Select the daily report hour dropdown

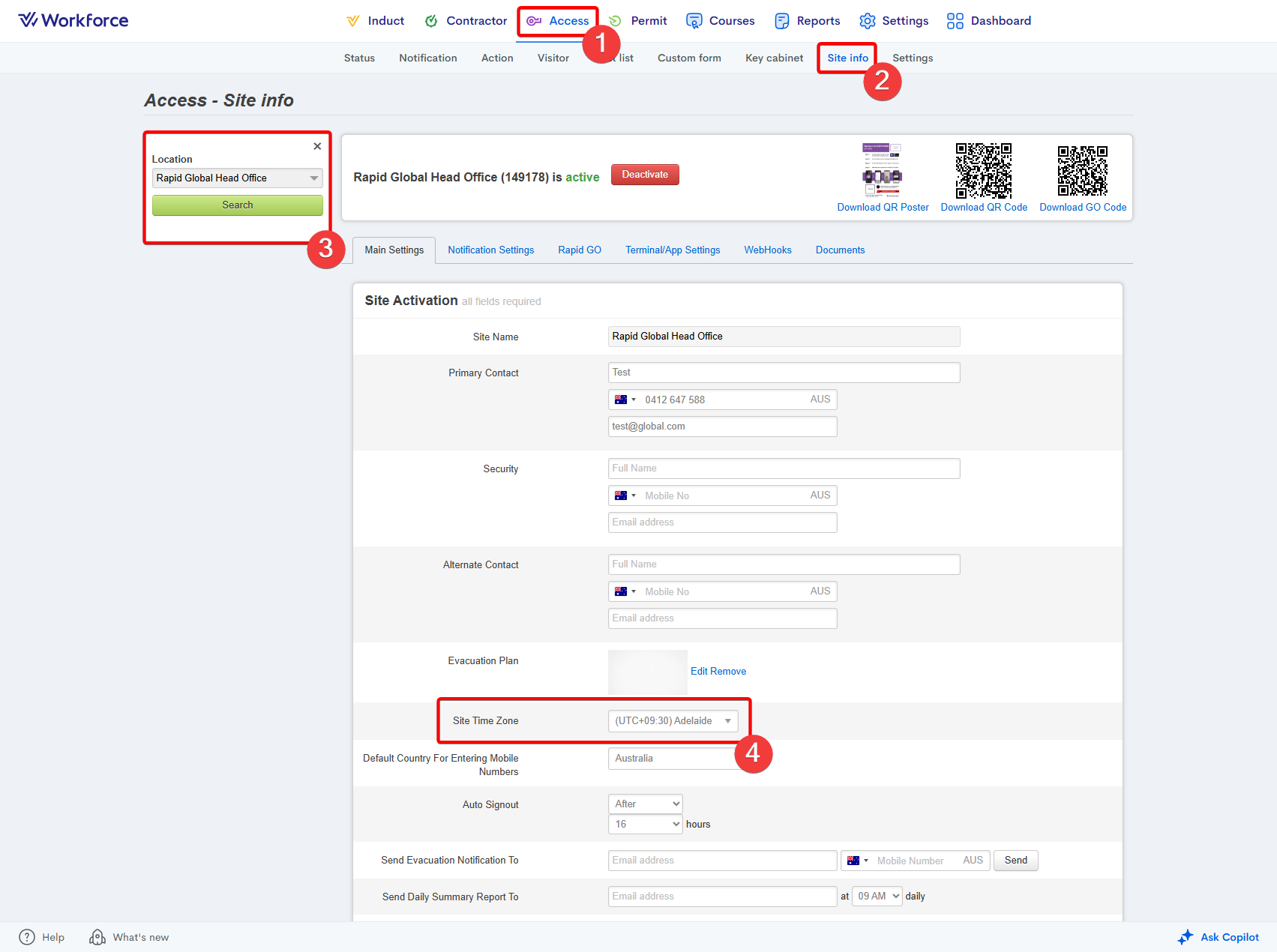(878, 897)
